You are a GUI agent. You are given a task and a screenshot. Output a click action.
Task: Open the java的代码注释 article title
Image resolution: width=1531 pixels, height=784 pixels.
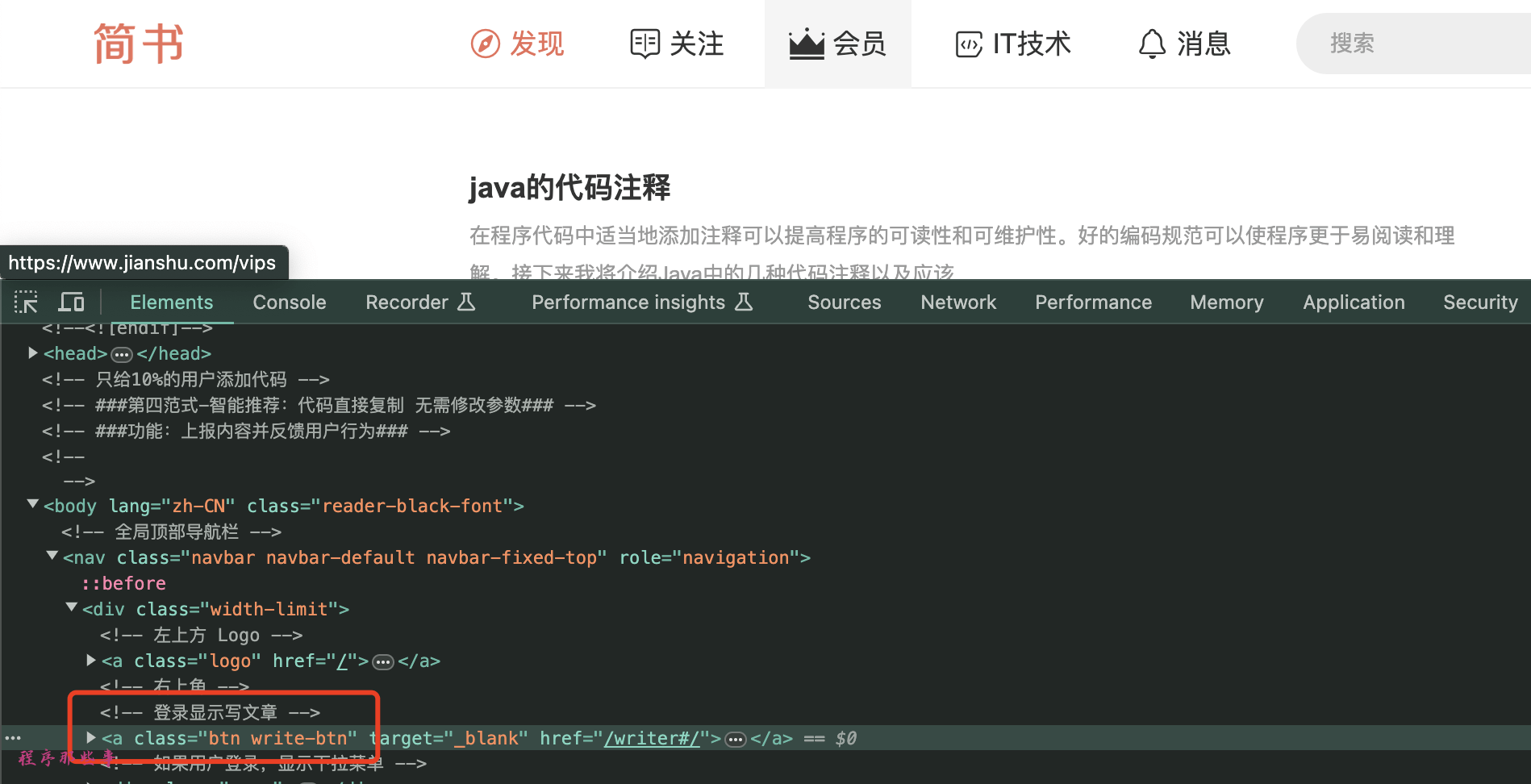(569, 188)
